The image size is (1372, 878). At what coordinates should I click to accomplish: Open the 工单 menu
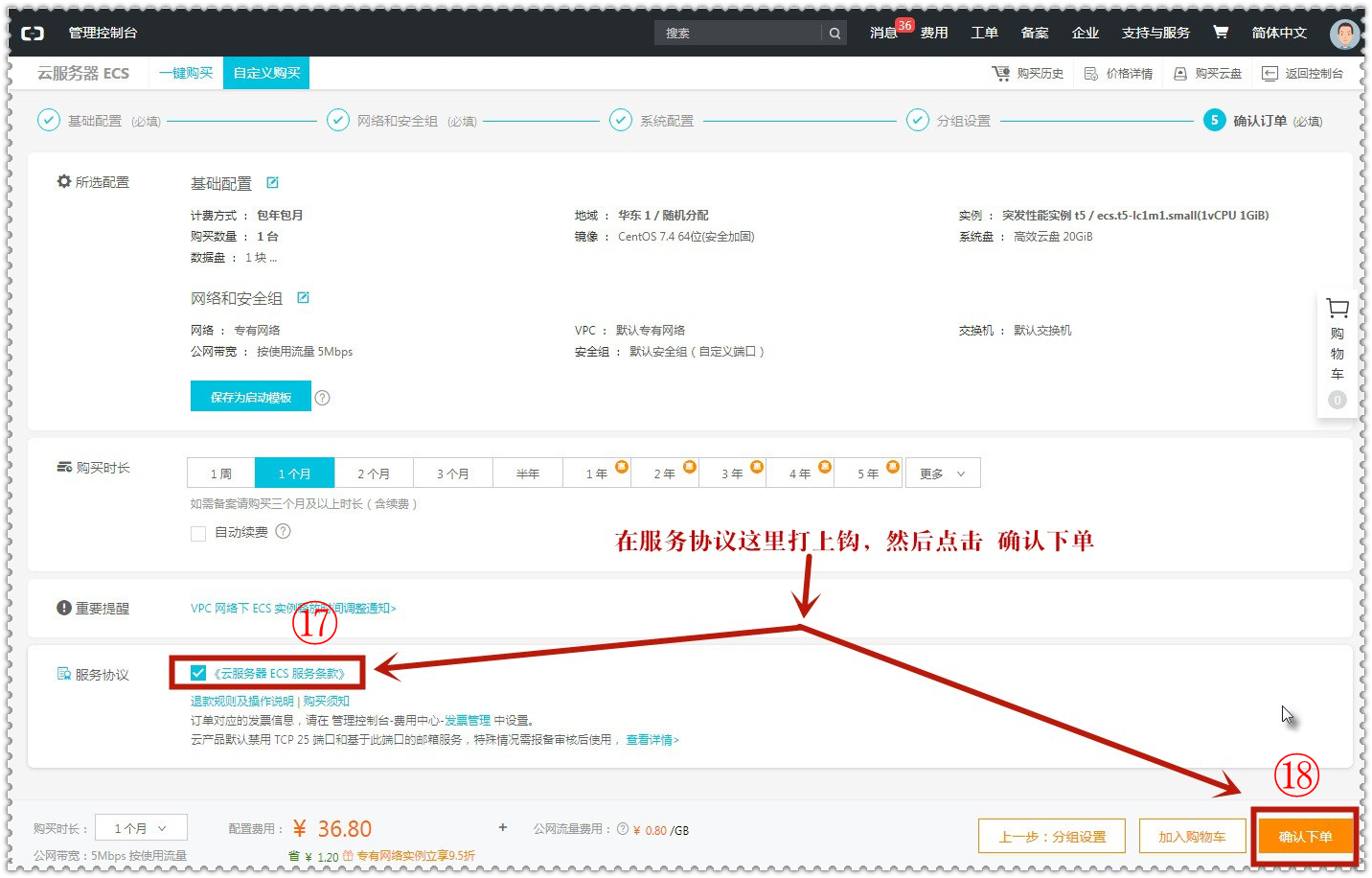coord(984,33)
